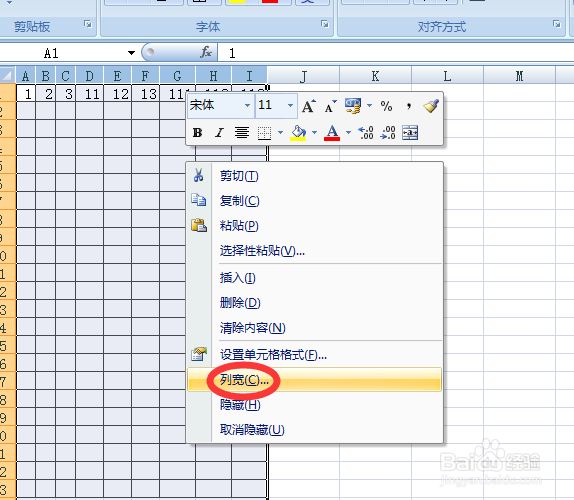
Task: Click the formula bar showing 1
Action: (396, 53)
